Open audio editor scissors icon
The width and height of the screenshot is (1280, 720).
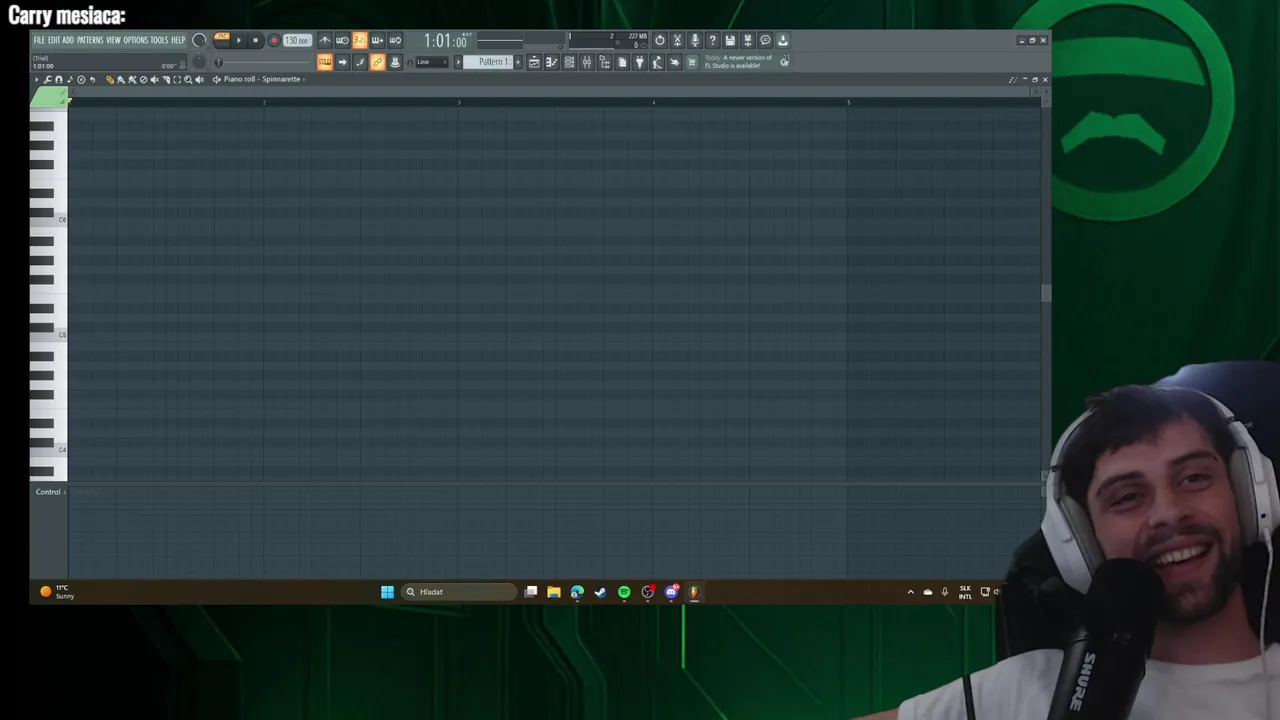[677, 40]
